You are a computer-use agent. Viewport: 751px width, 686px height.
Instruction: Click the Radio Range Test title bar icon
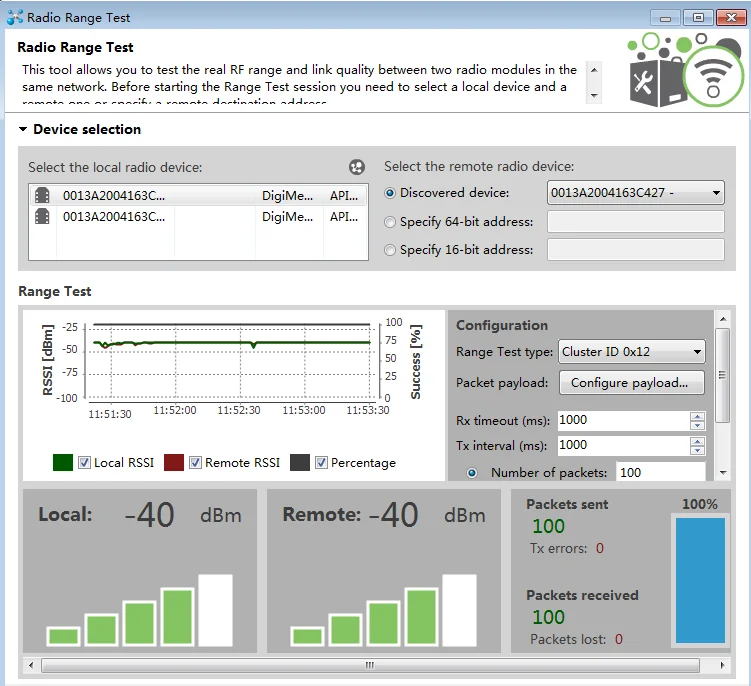click(14, 17)
